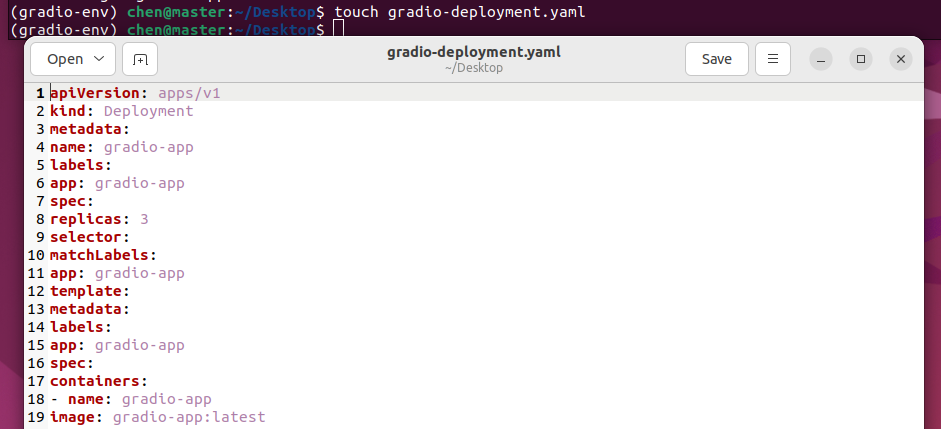Open the Open file dropdown

73,59
